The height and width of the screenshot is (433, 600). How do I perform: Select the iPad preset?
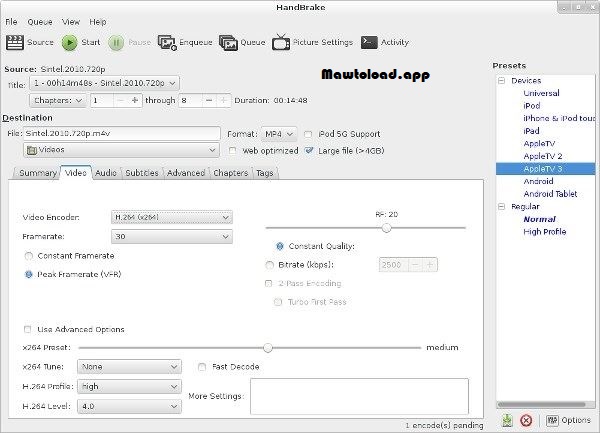pyautogui.click(x=531, y=131)
